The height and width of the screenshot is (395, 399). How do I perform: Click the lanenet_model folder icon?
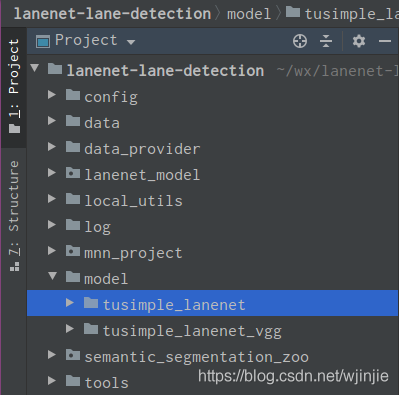(x=73, y=173)
